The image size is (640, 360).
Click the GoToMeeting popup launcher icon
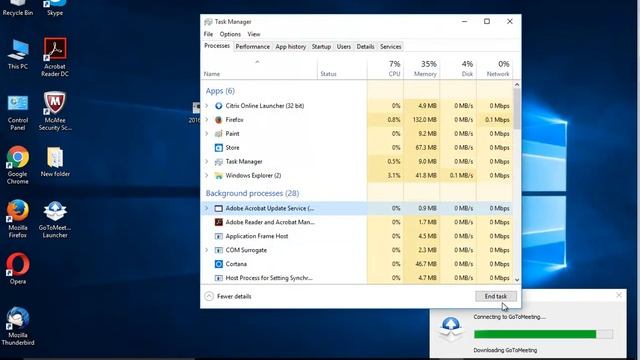pyautogui.click(x=451, y=328)
